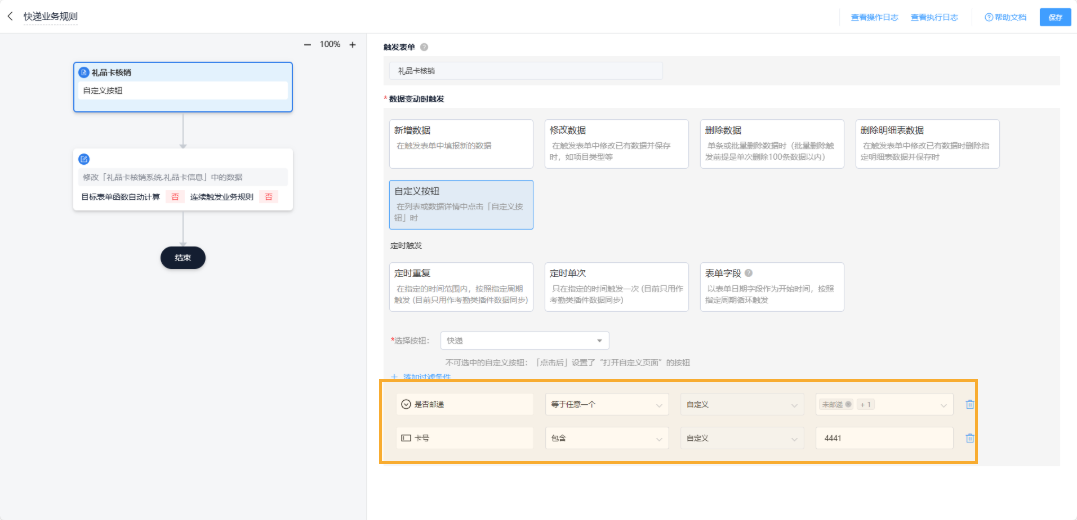This screenshot has width=1077, height=520.
Task: Delete the 卡号 filter row
Action: click(x=970, y=438)
